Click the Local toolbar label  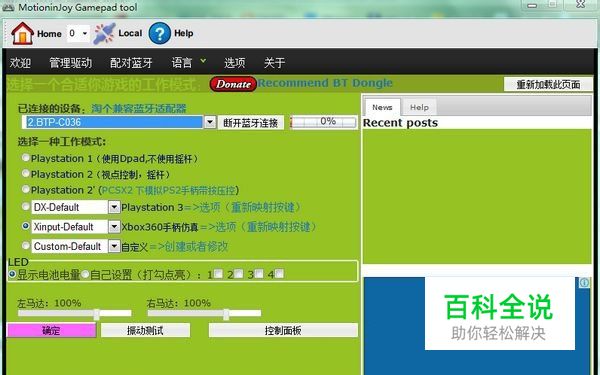(x=130, y=33)
